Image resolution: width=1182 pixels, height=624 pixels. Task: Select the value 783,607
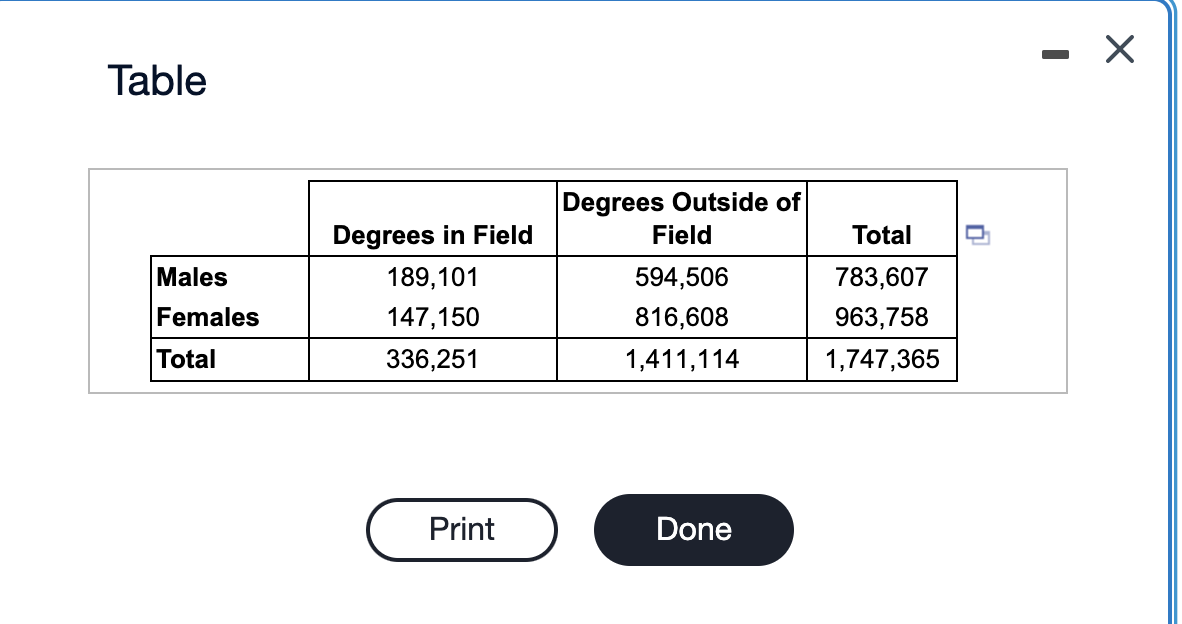881,277
